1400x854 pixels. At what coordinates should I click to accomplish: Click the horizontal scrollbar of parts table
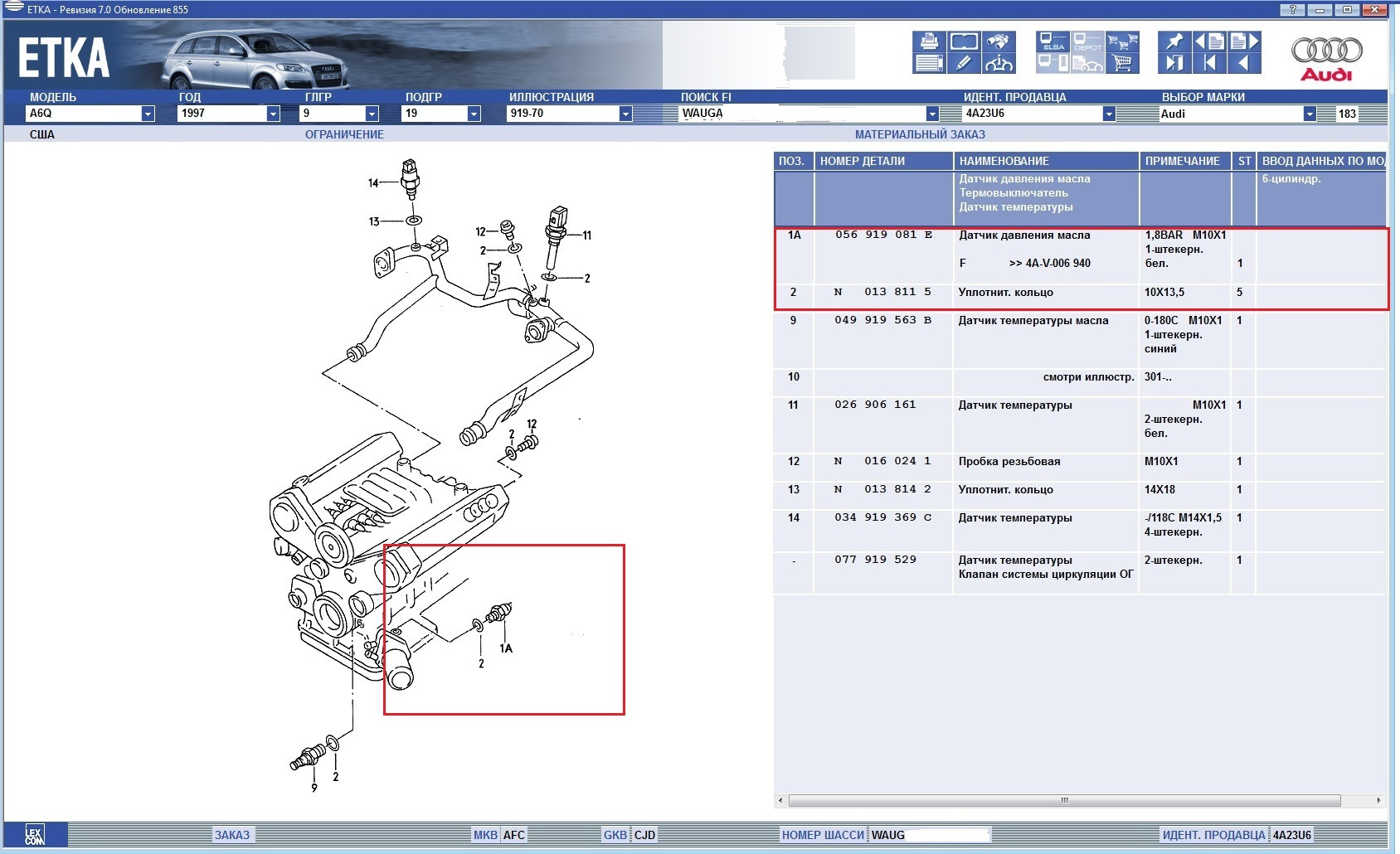click(1065, 800)
